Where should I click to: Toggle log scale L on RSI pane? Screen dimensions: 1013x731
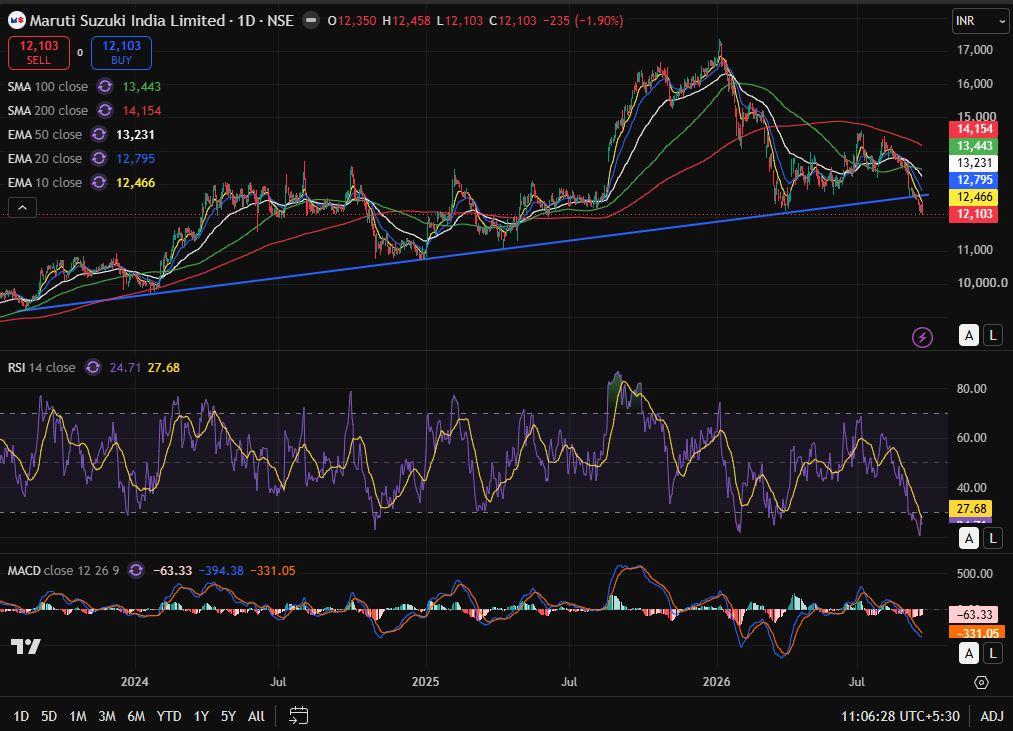tap(993, 538)
